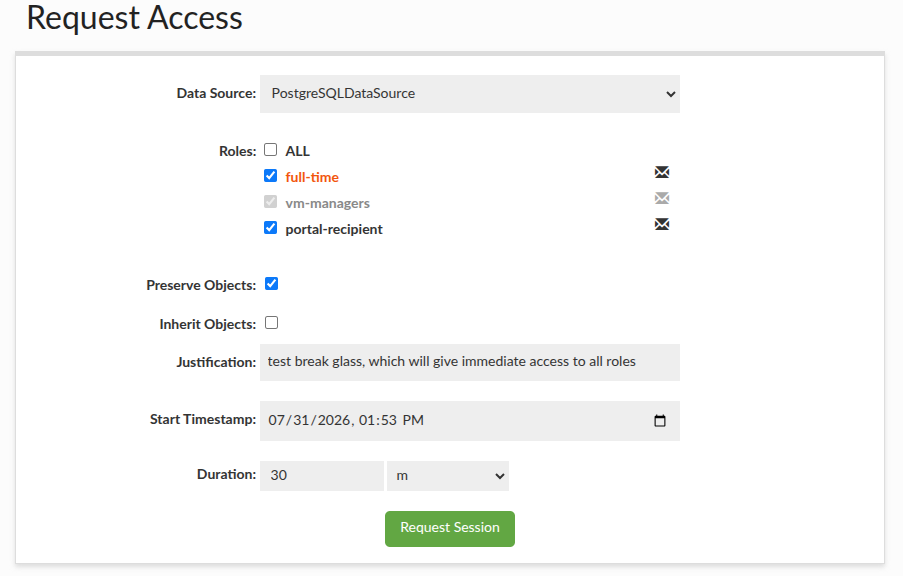Click the Duration value field showing 30
Screen dimensions: 903x576
click(322, 476)
